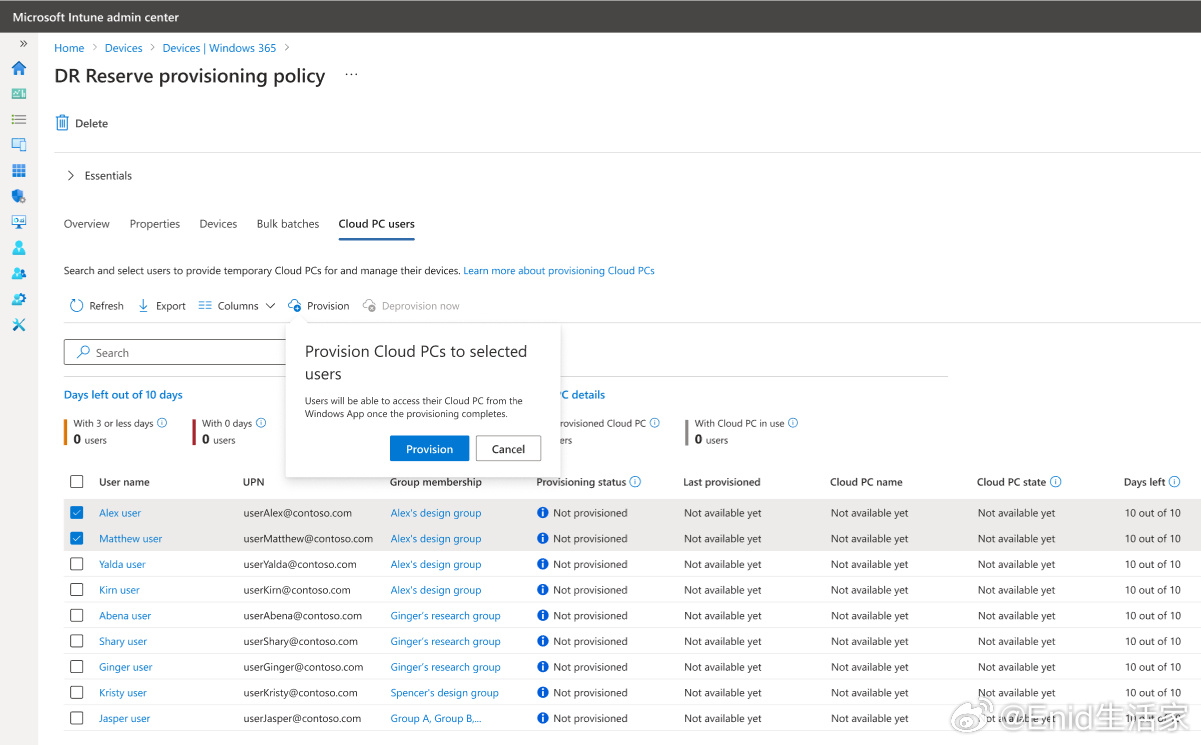This screenshot has height=745, width=1201.
Task: Click info icon beside With 3 or less days
Action: (162, 423)
